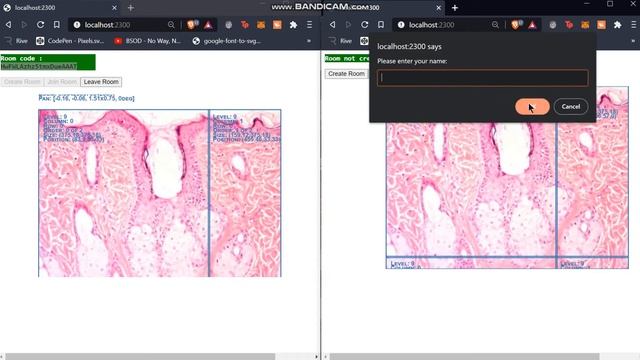640x360 pixels.
Task: Switch to localhost:2300 tab in left window
Action: point(60,8)
